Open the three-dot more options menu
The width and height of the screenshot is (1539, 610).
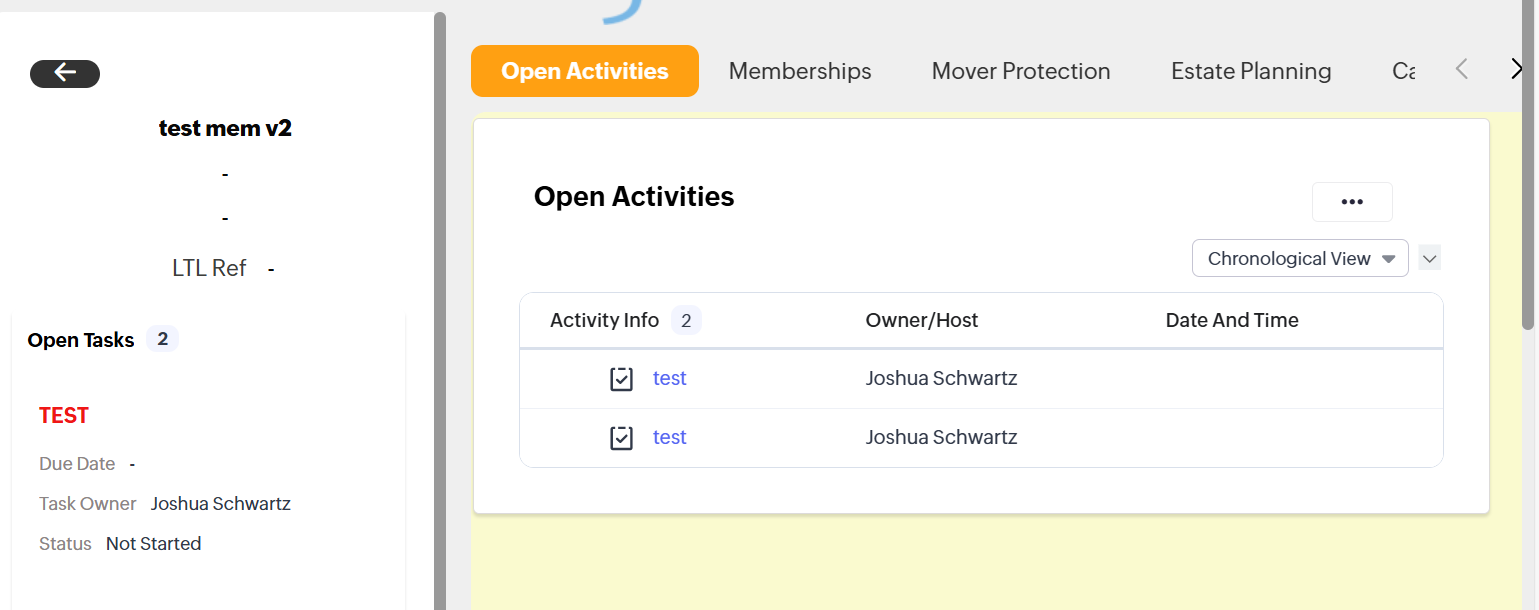click(x=1352, y=202)
